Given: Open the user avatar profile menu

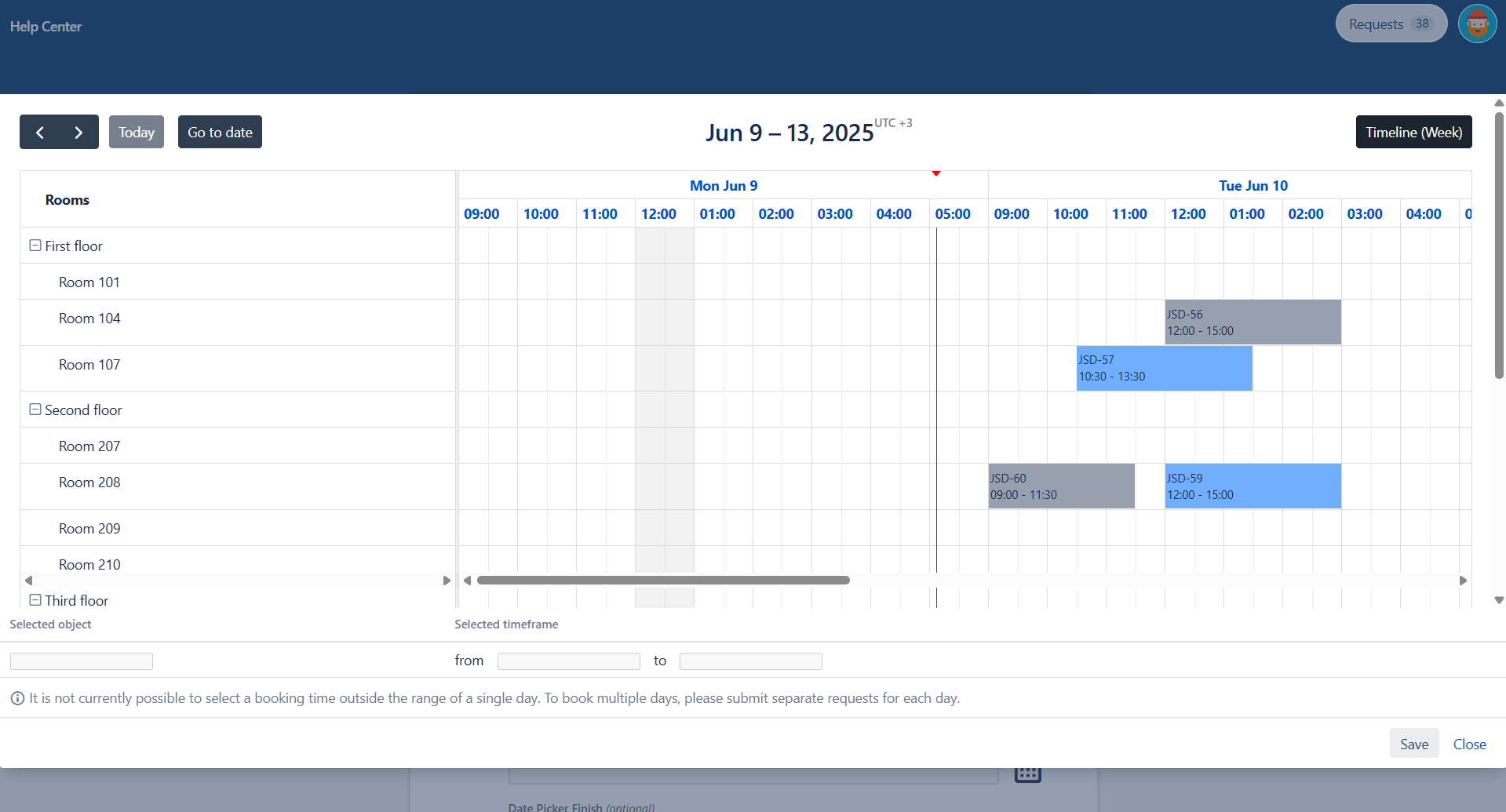Looking at the screenshot, I should pyautogui.click(x=1477, y=24).
